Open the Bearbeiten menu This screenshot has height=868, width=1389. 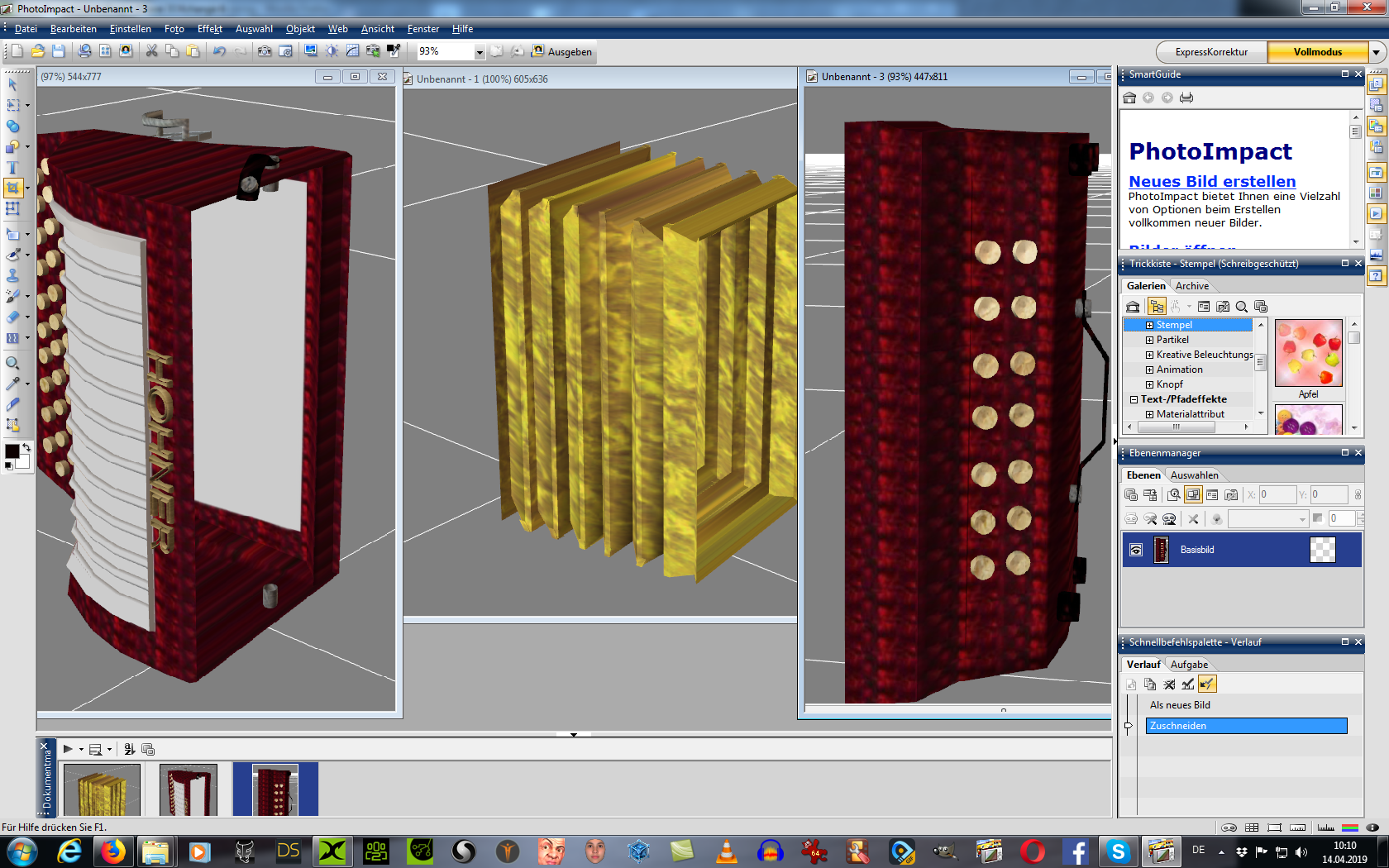(x=74, y=29)
